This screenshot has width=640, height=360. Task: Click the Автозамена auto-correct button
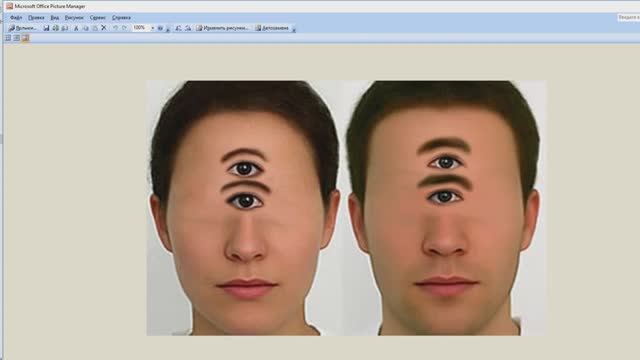[x=272, y=28]
